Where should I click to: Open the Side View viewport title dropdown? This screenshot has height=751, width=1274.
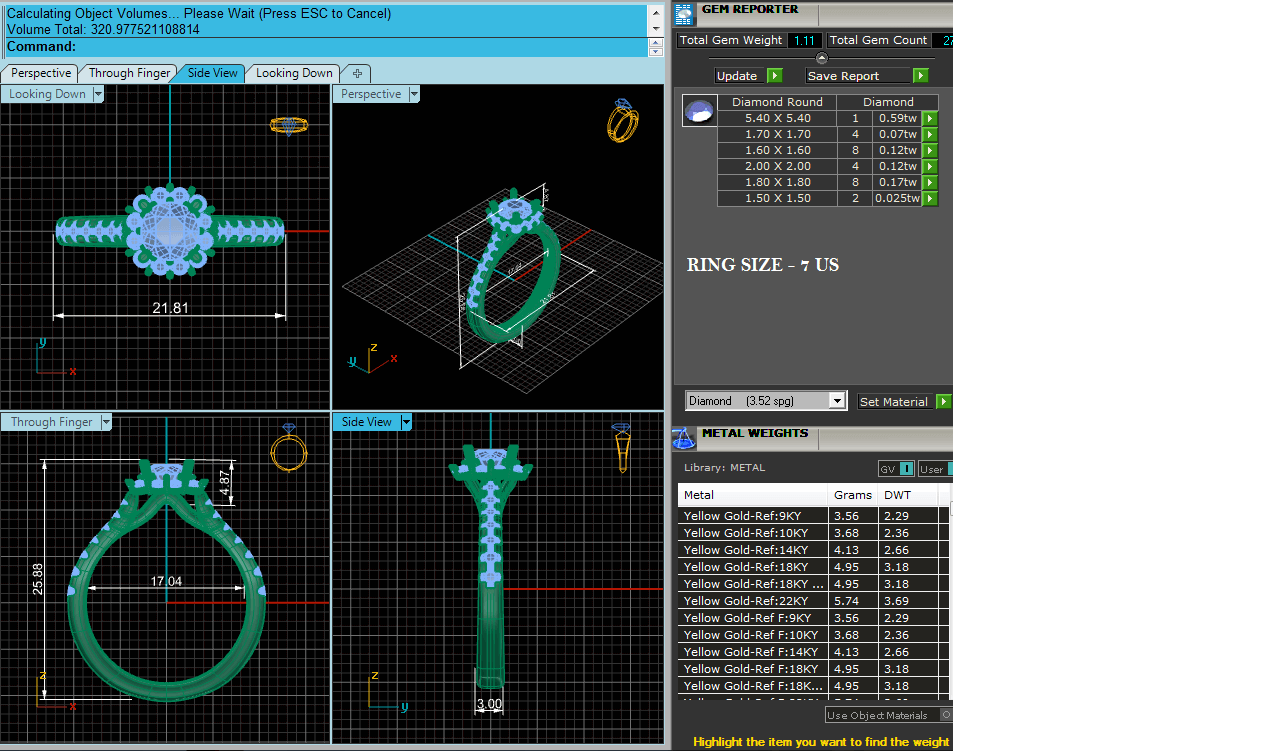(x=406, y=422)
